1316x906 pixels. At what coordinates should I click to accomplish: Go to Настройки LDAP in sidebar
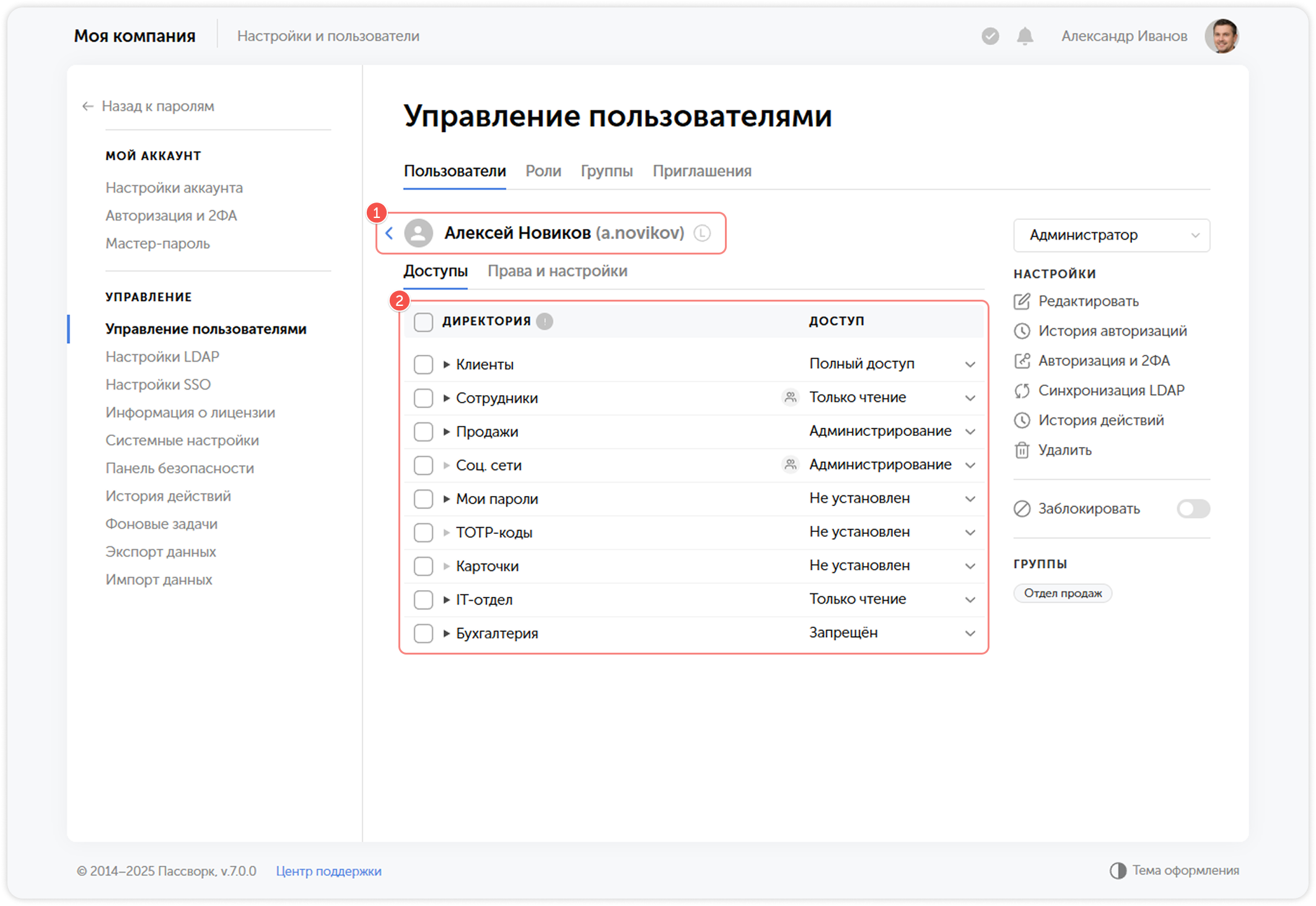point(162,357)
